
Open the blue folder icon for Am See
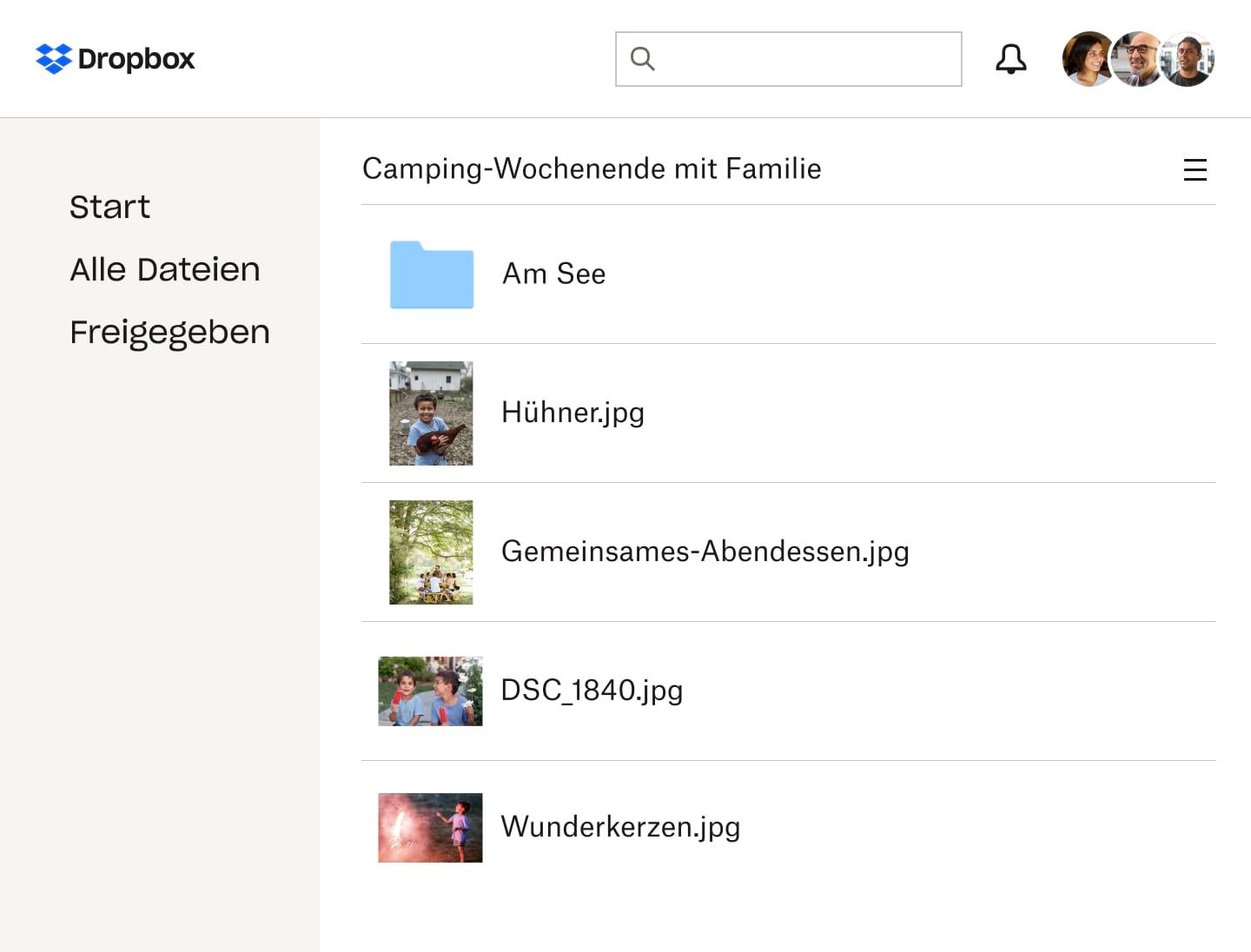pyautogui.click(x=432, y=275)
